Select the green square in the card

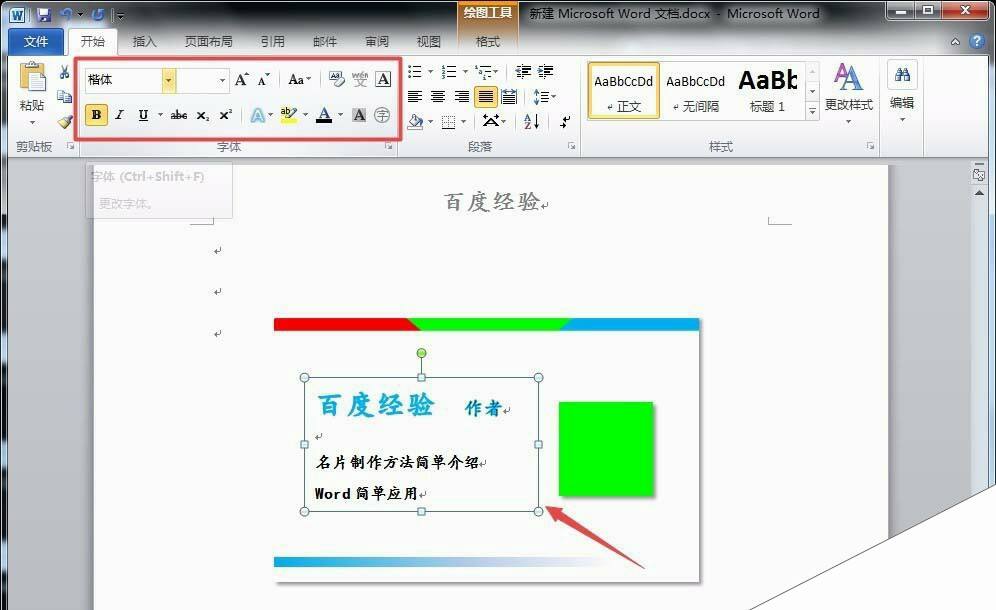coord(605,449)
